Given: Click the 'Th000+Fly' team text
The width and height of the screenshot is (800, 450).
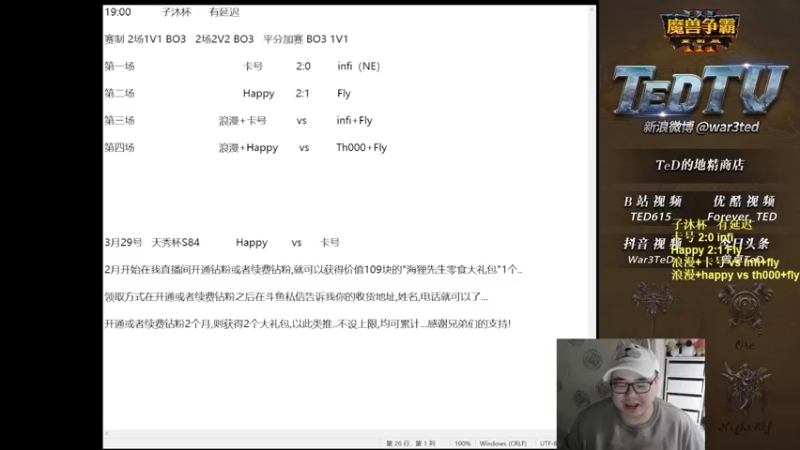Looking at the screenshot, I should pyautogui.click(x=361, y=147).
